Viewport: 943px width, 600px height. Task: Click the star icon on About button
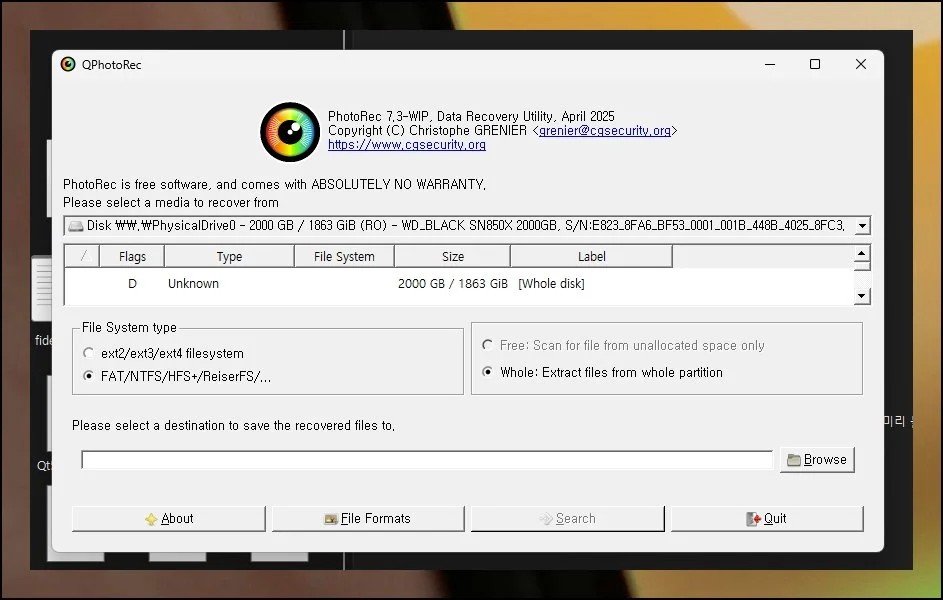coord(151,519)
